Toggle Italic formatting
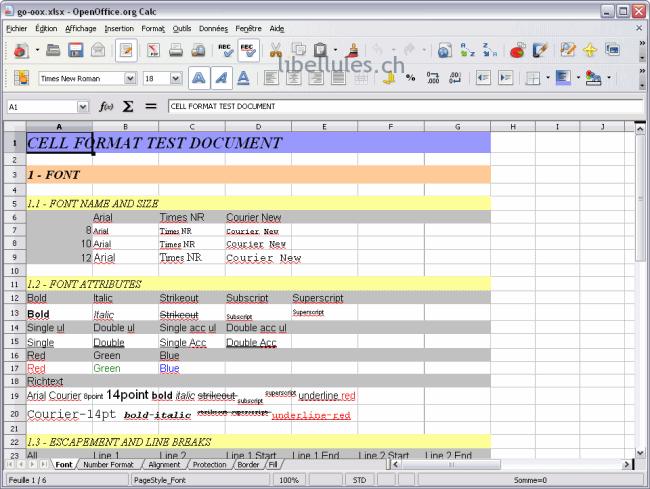Screen dimensions: 650x489 (221, 78)
